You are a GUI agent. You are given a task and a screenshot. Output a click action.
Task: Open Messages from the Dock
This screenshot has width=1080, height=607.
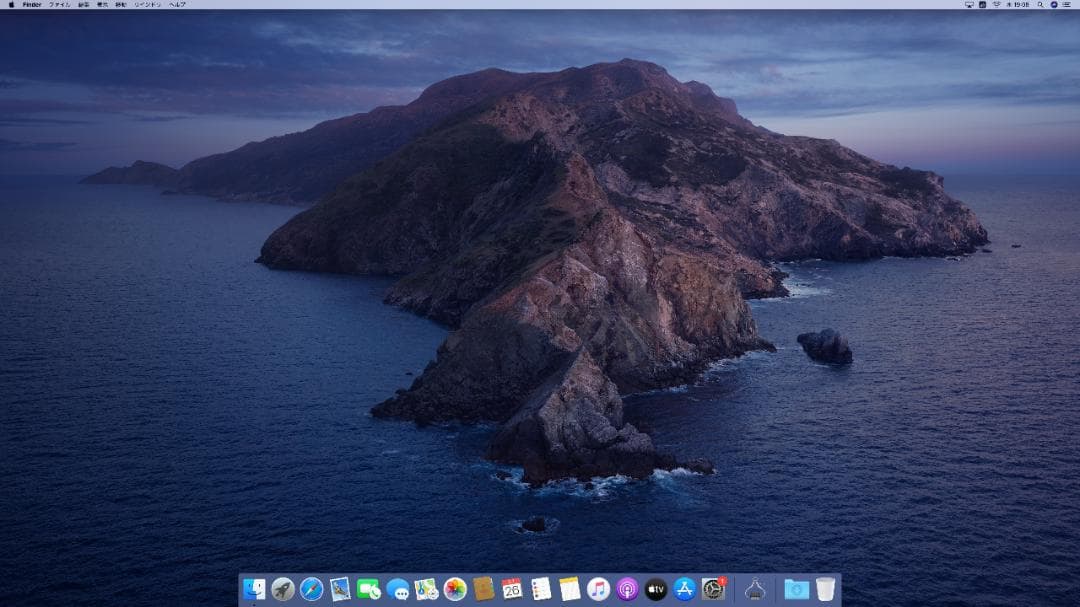(398, 589)
